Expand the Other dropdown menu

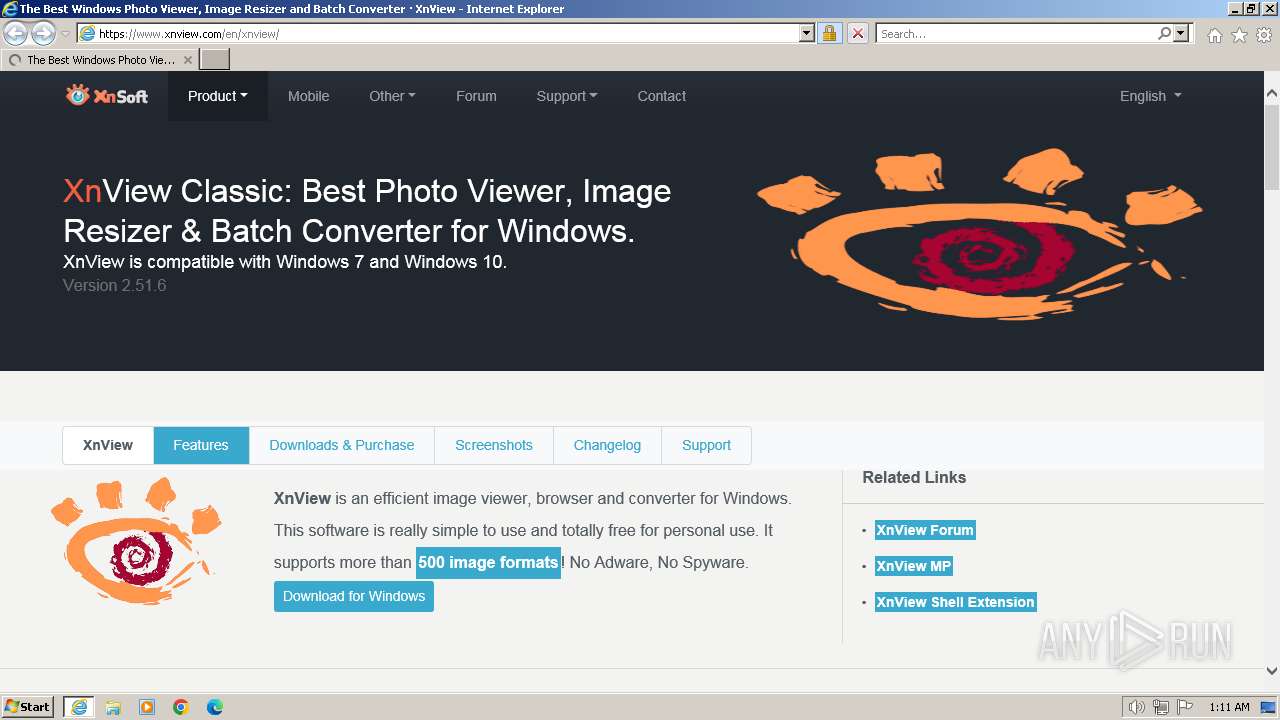[x=392, y=96]
